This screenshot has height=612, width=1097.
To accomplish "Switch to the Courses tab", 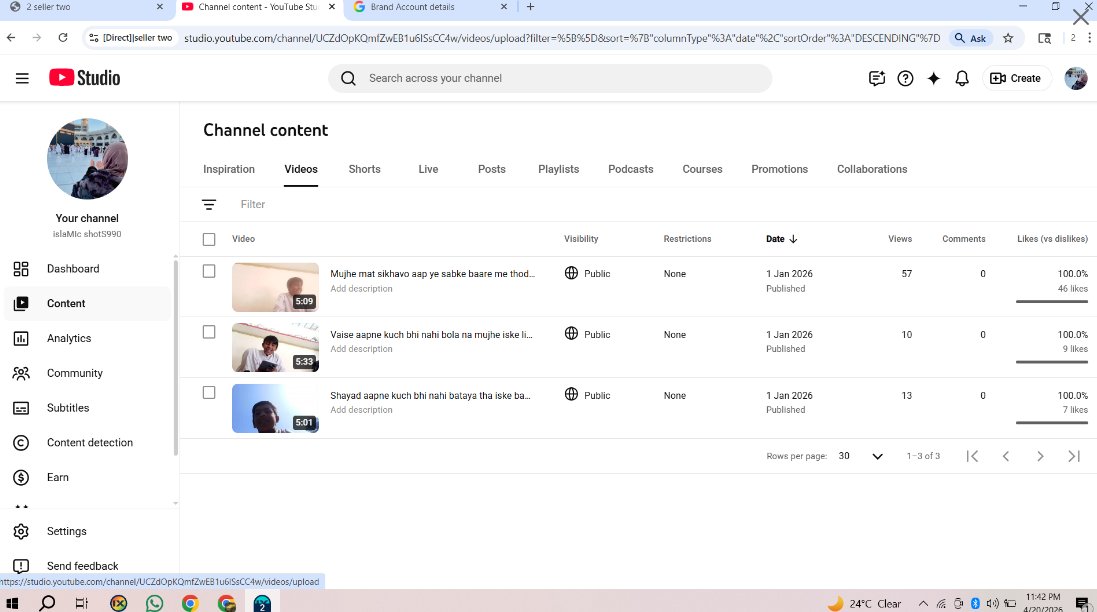I will point(702,169).
